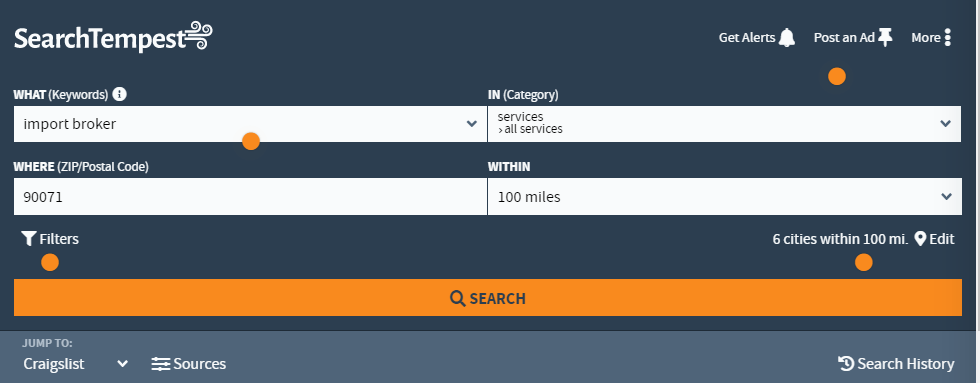Open the Craigslist jump-to dropdown

point(76,364)
